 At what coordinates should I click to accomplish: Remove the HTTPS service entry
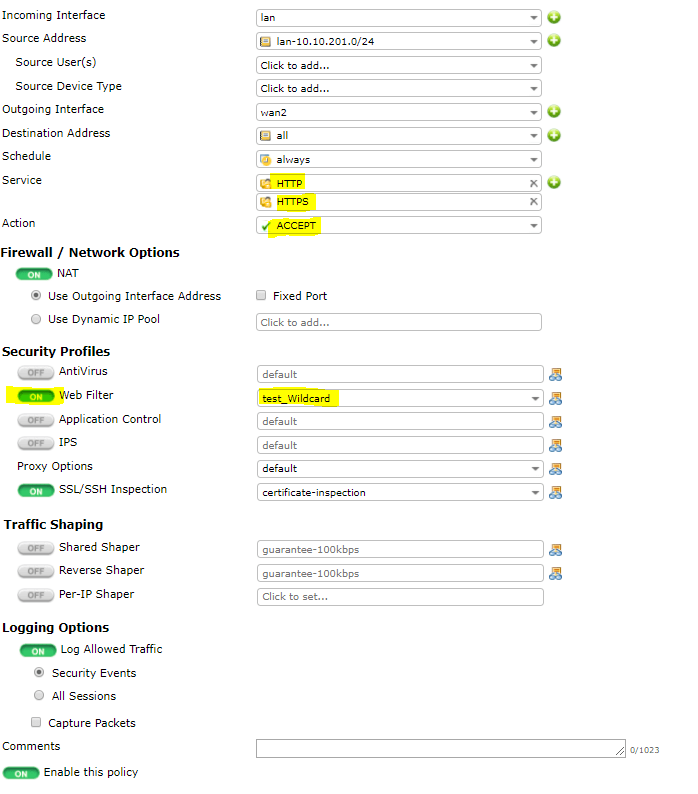(x=533, y=202)
